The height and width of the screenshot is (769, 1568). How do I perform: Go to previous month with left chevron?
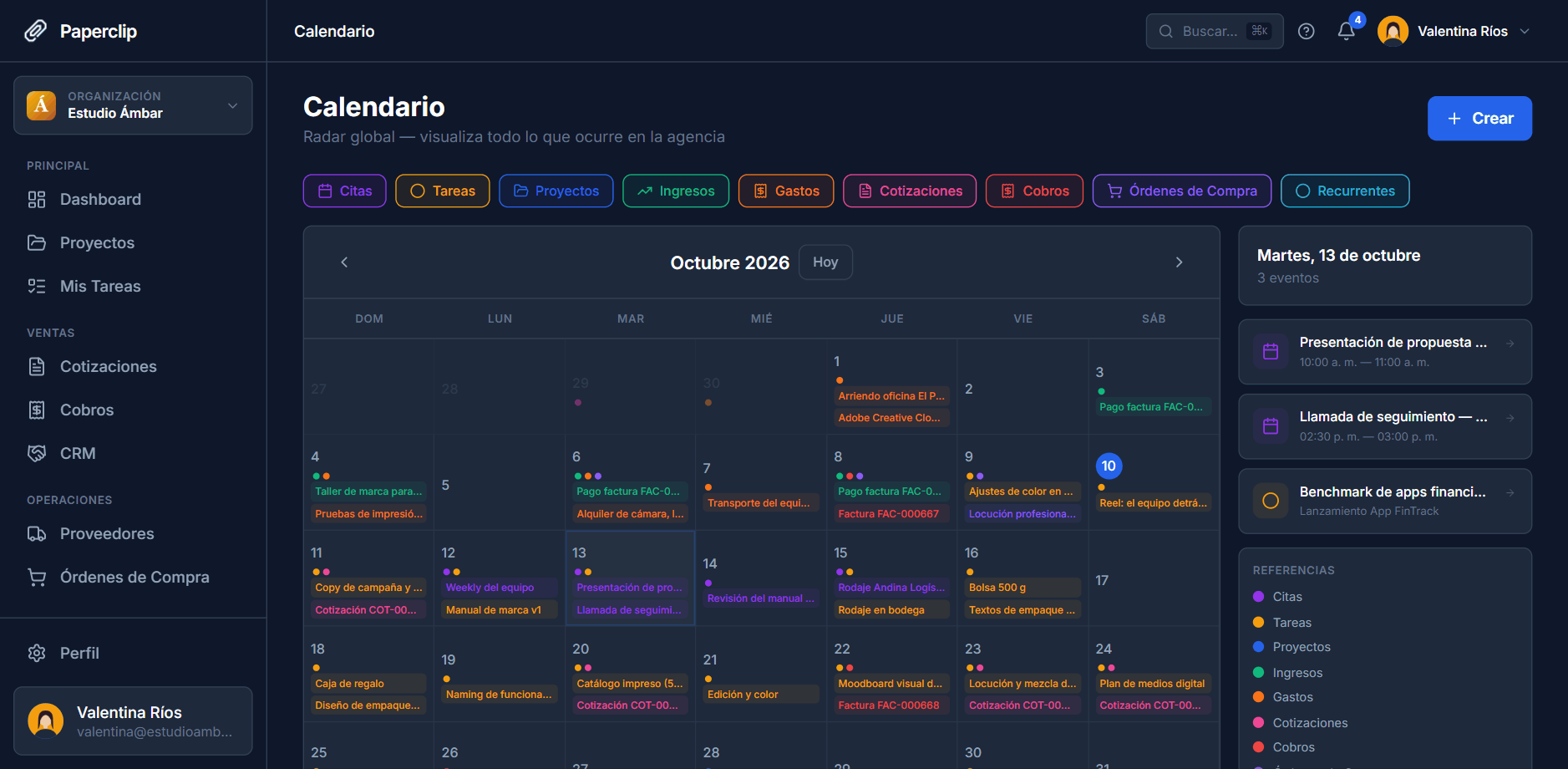[x=344, y=262]
